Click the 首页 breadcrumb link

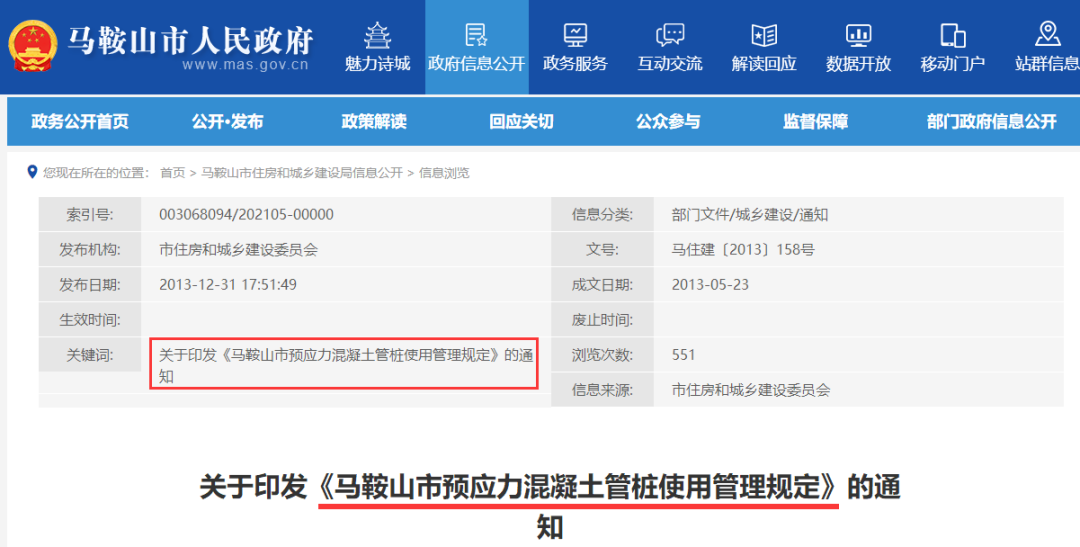172,173
